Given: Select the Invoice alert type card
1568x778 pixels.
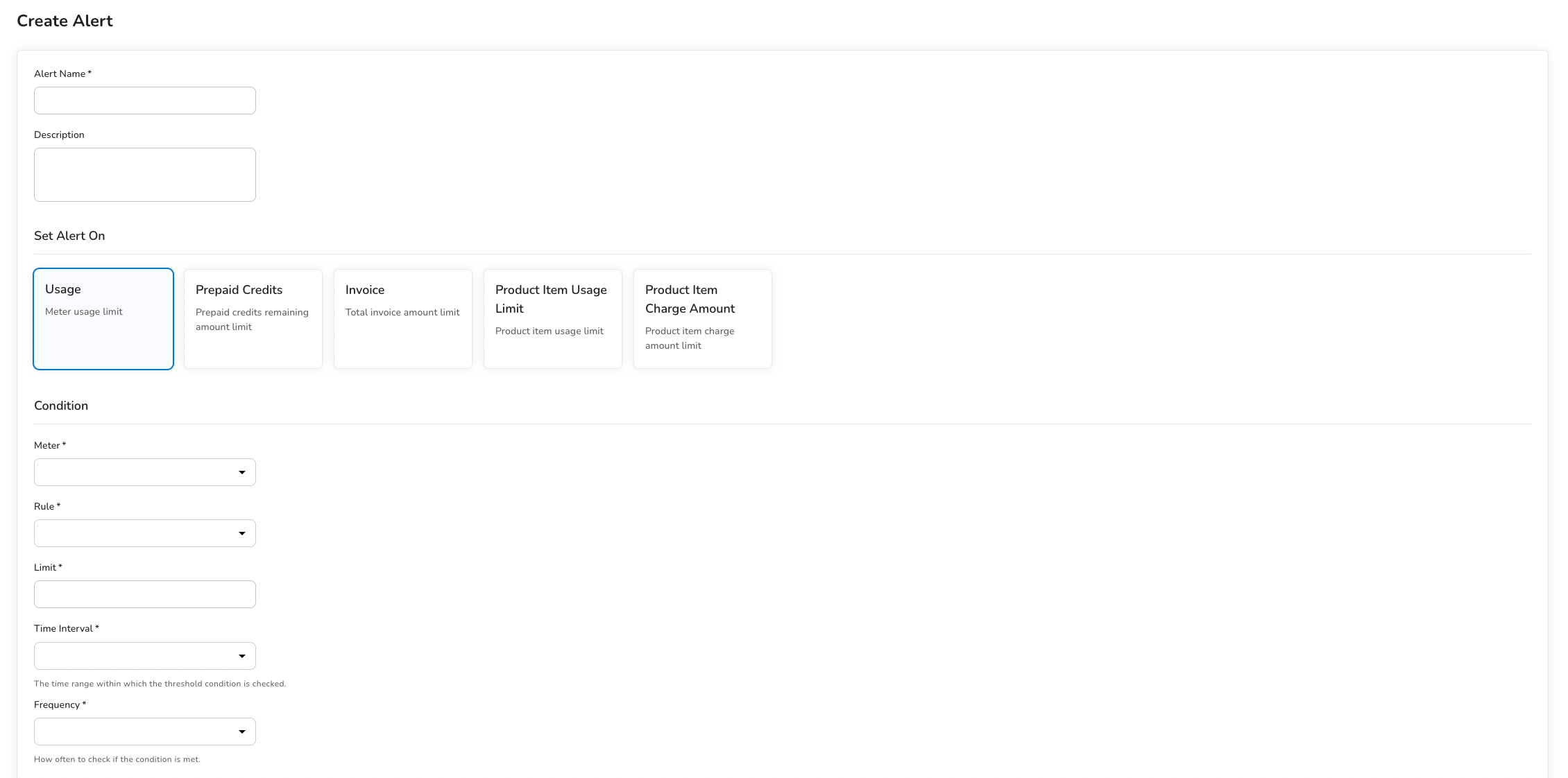Looking at the screenshot, I should pos(403,319).
